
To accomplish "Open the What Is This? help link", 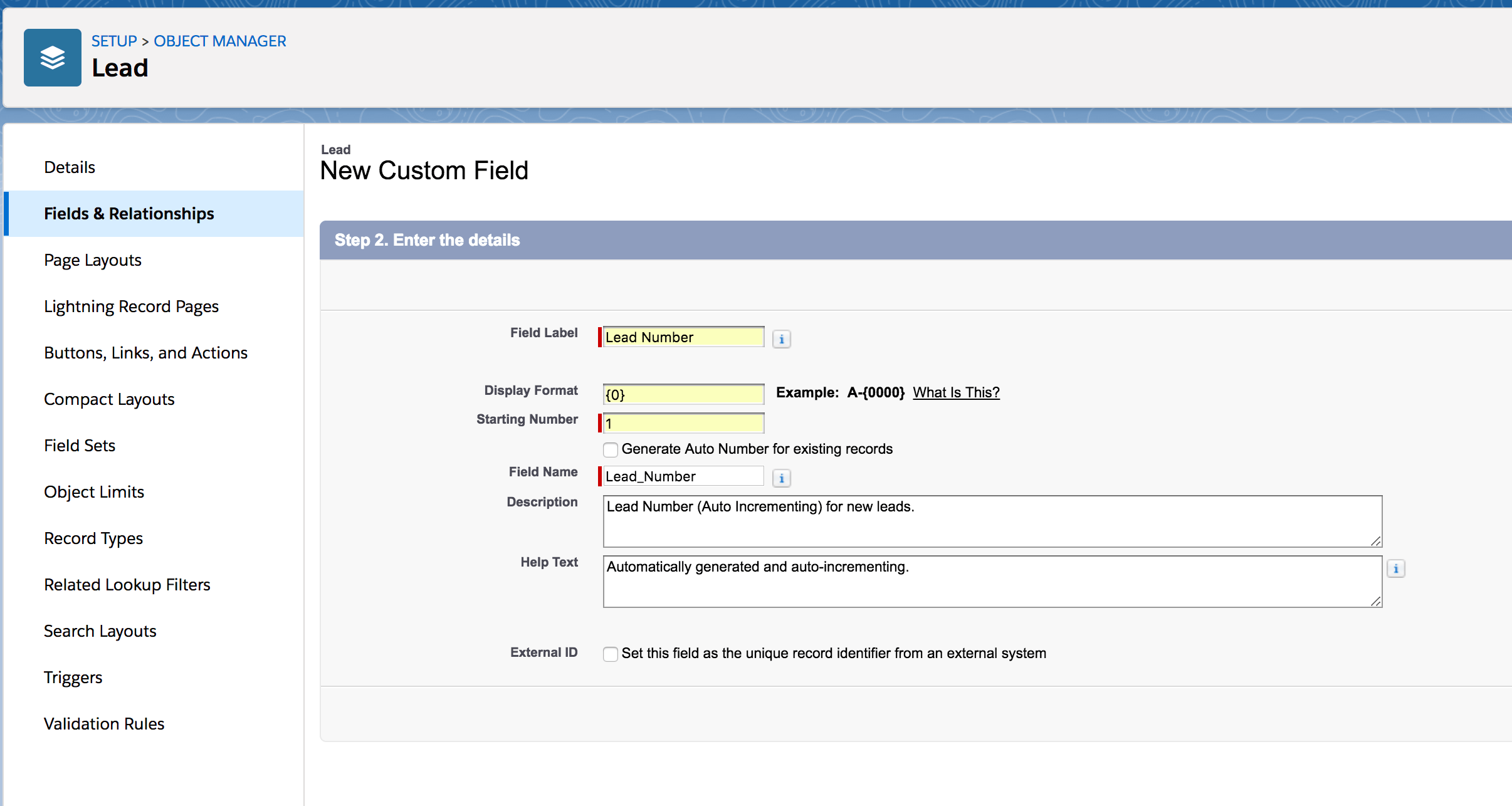I will 956,392.
